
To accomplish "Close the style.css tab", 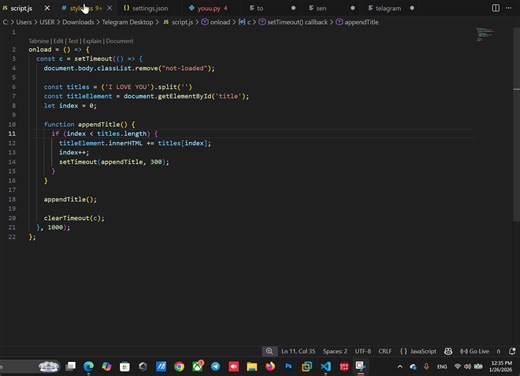I will pyautogui.click(x=109, y=8).
